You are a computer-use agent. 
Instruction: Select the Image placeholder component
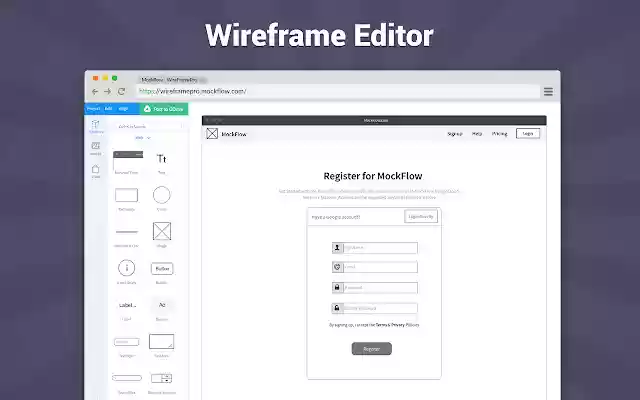click(162, 234)
